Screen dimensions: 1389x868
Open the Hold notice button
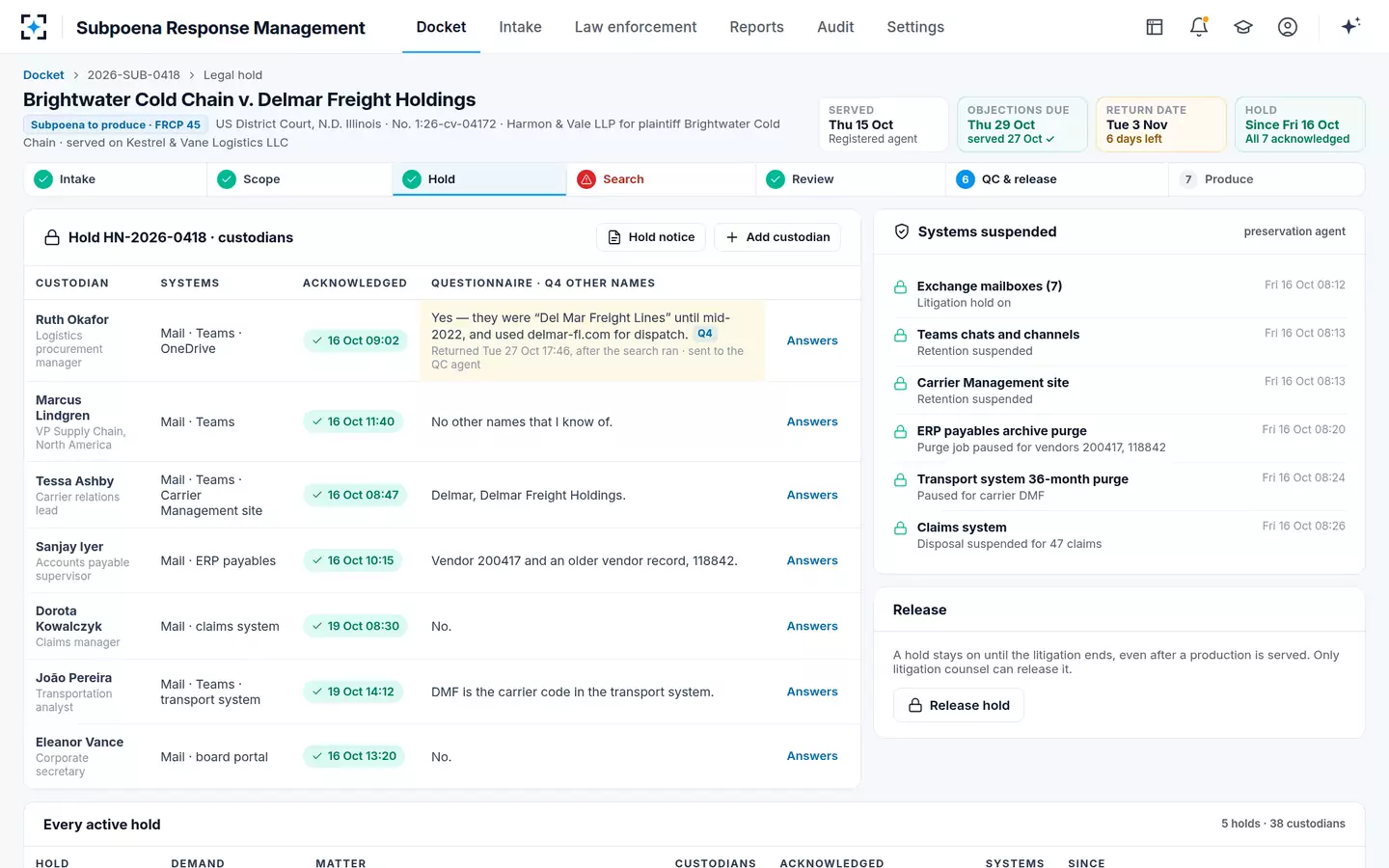tap(651, 237)
